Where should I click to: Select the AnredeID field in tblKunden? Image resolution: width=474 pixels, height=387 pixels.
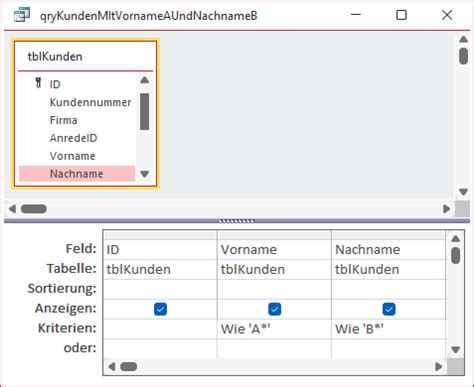tap(73, 138)
